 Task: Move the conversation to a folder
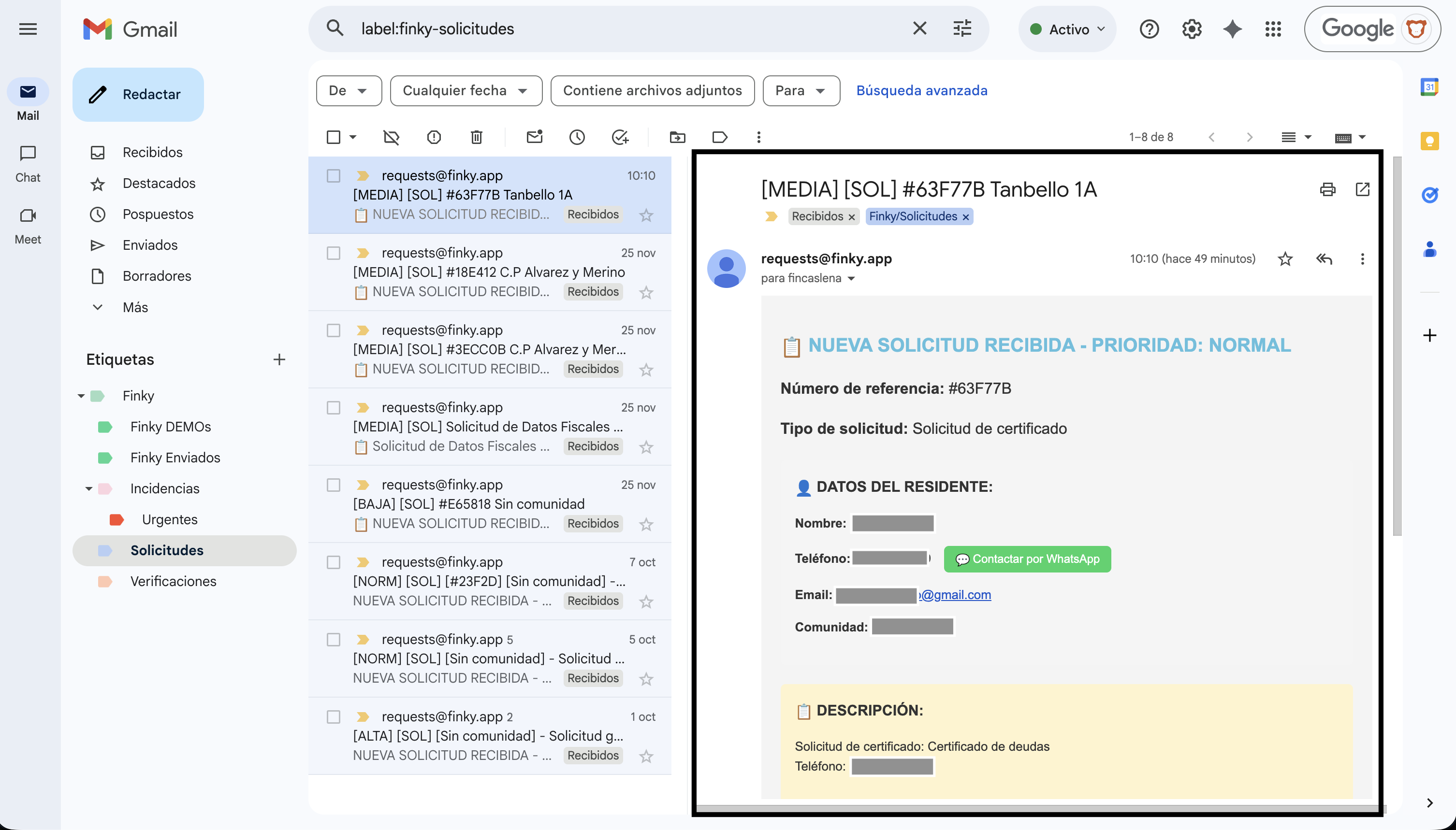(x=676, y=137)
